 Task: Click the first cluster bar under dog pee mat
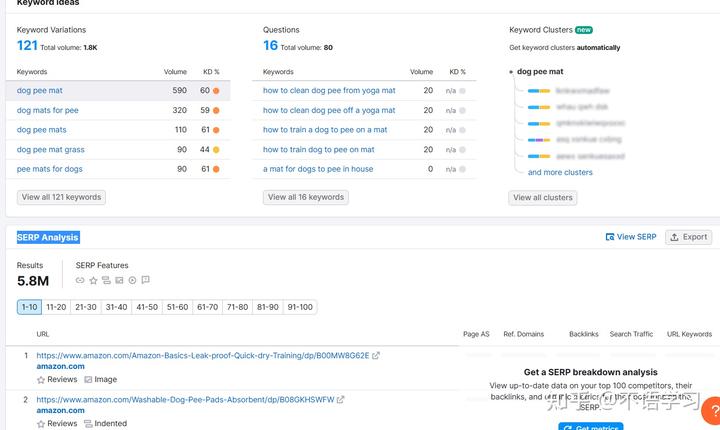(x=539, y=91)
